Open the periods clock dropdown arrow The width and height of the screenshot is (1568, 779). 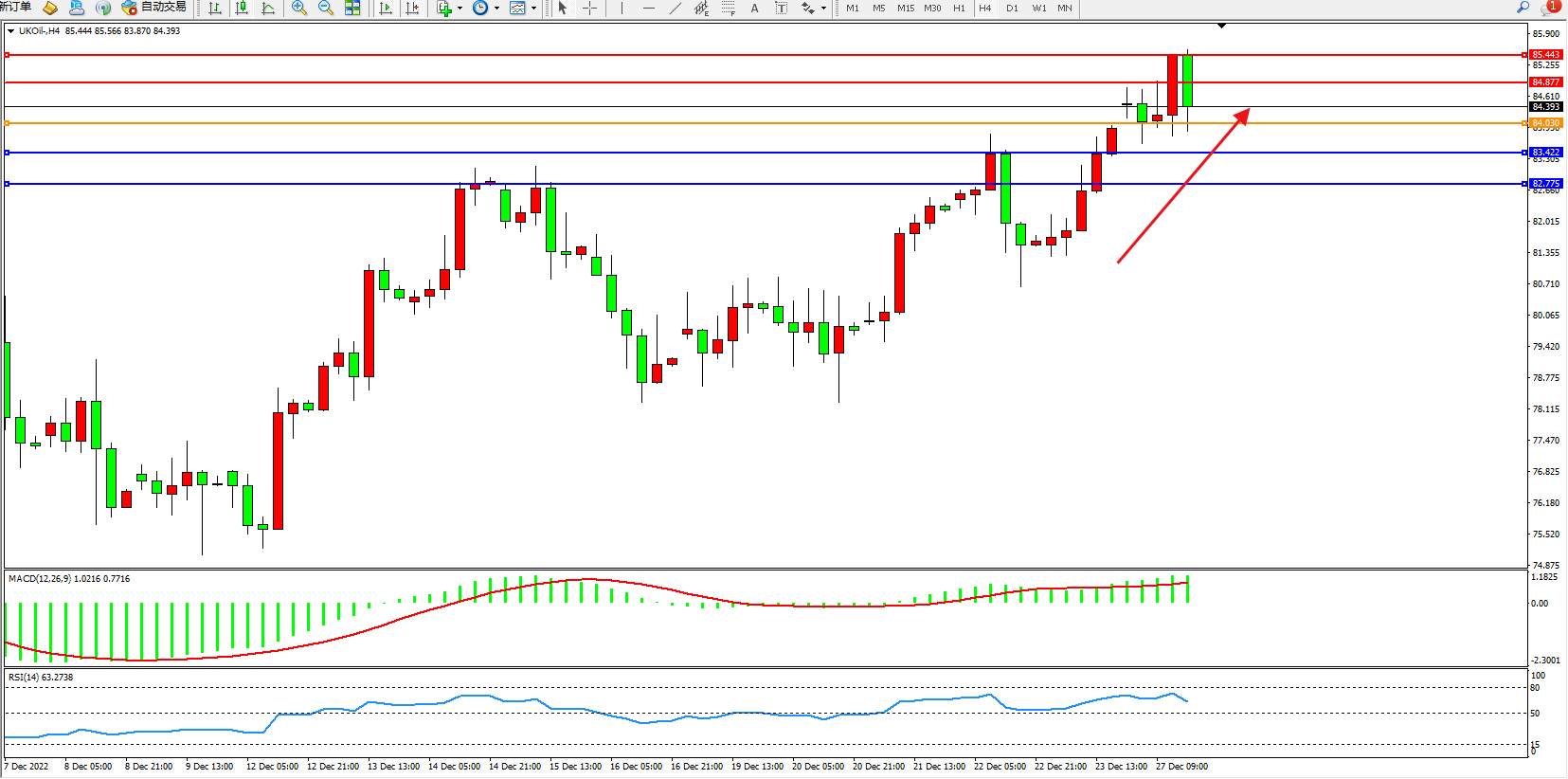496,9
